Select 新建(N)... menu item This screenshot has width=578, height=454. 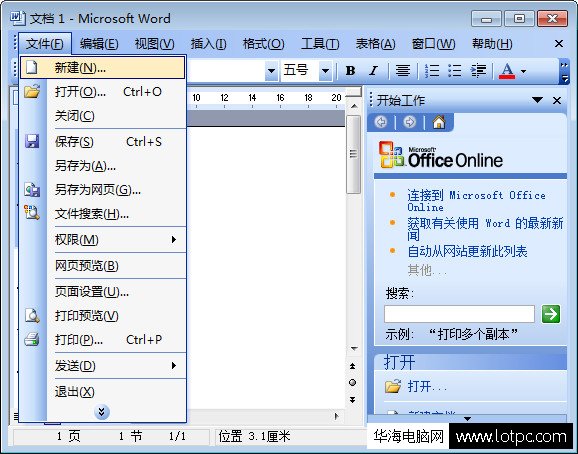point(102,67)
